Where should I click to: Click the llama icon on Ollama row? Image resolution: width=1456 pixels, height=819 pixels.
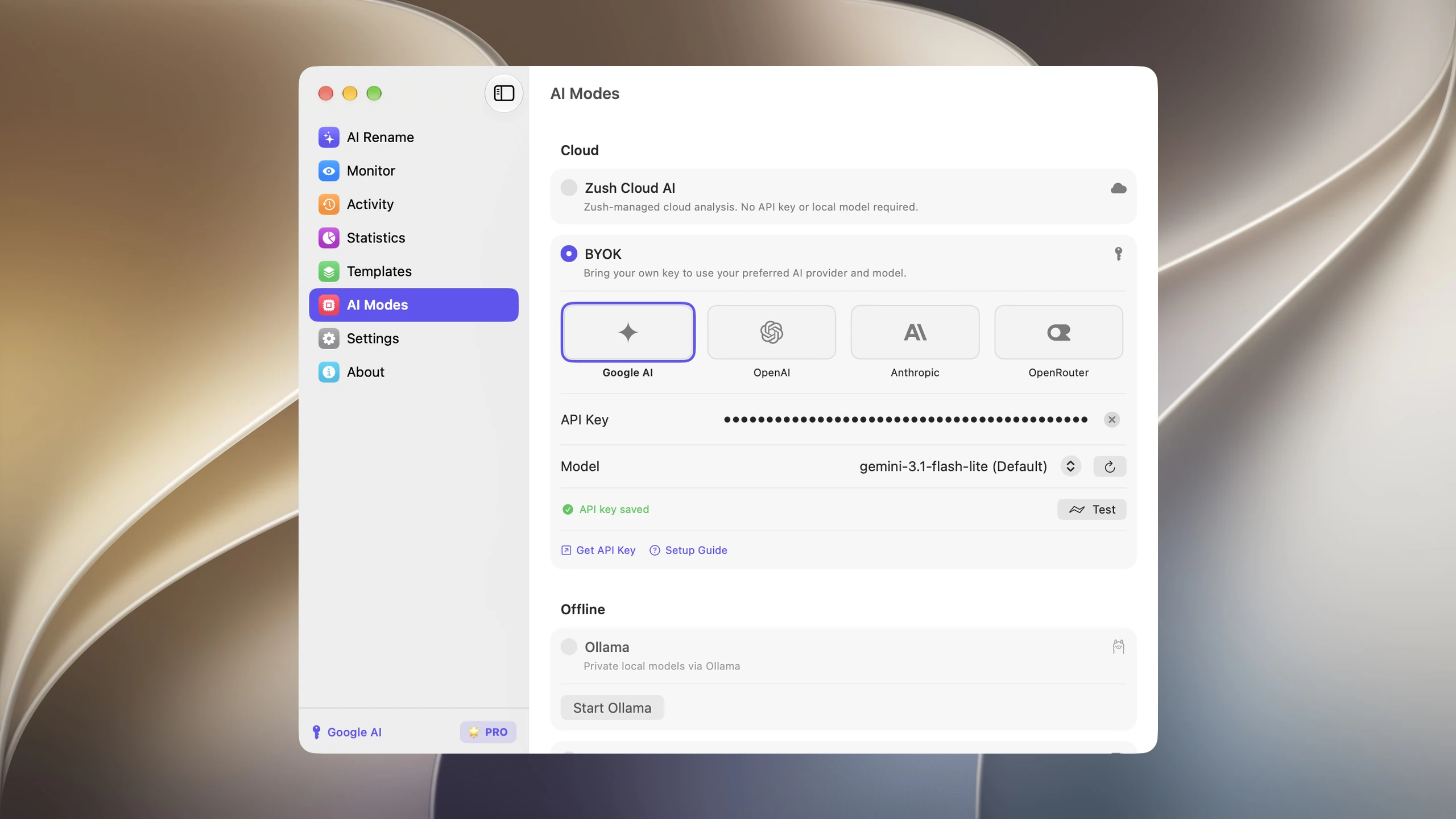(x=1118, y=647)
